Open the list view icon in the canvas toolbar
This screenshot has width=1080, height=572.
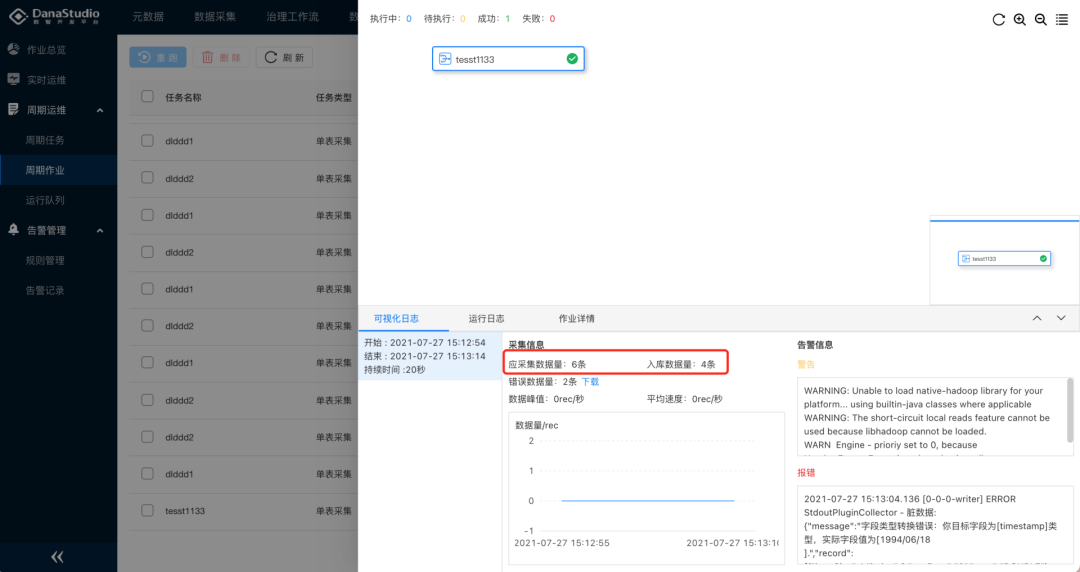coord(1062,19)
